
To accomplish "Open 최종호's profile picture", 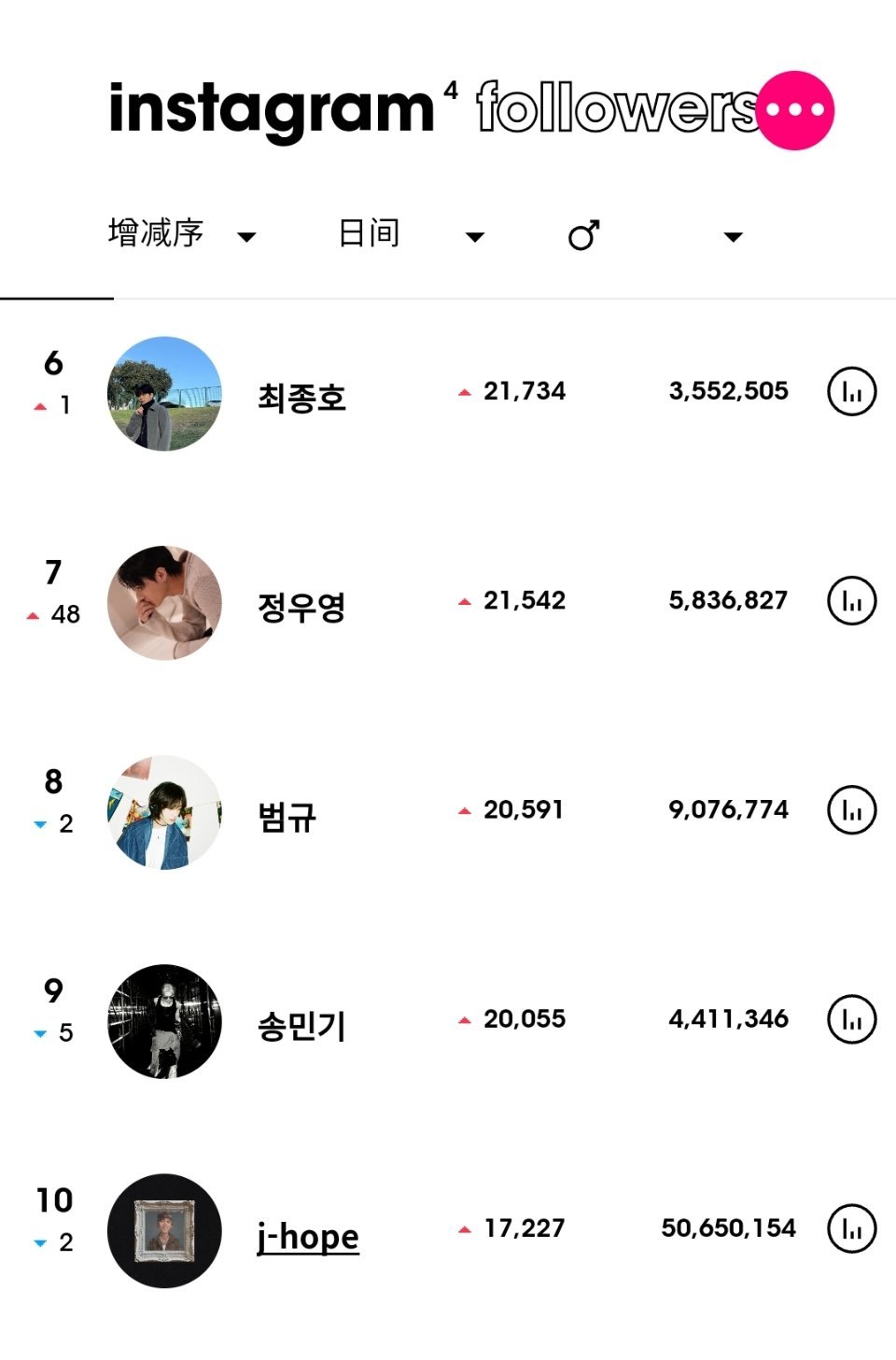I will pyautogui.click(x=164, y=394).
